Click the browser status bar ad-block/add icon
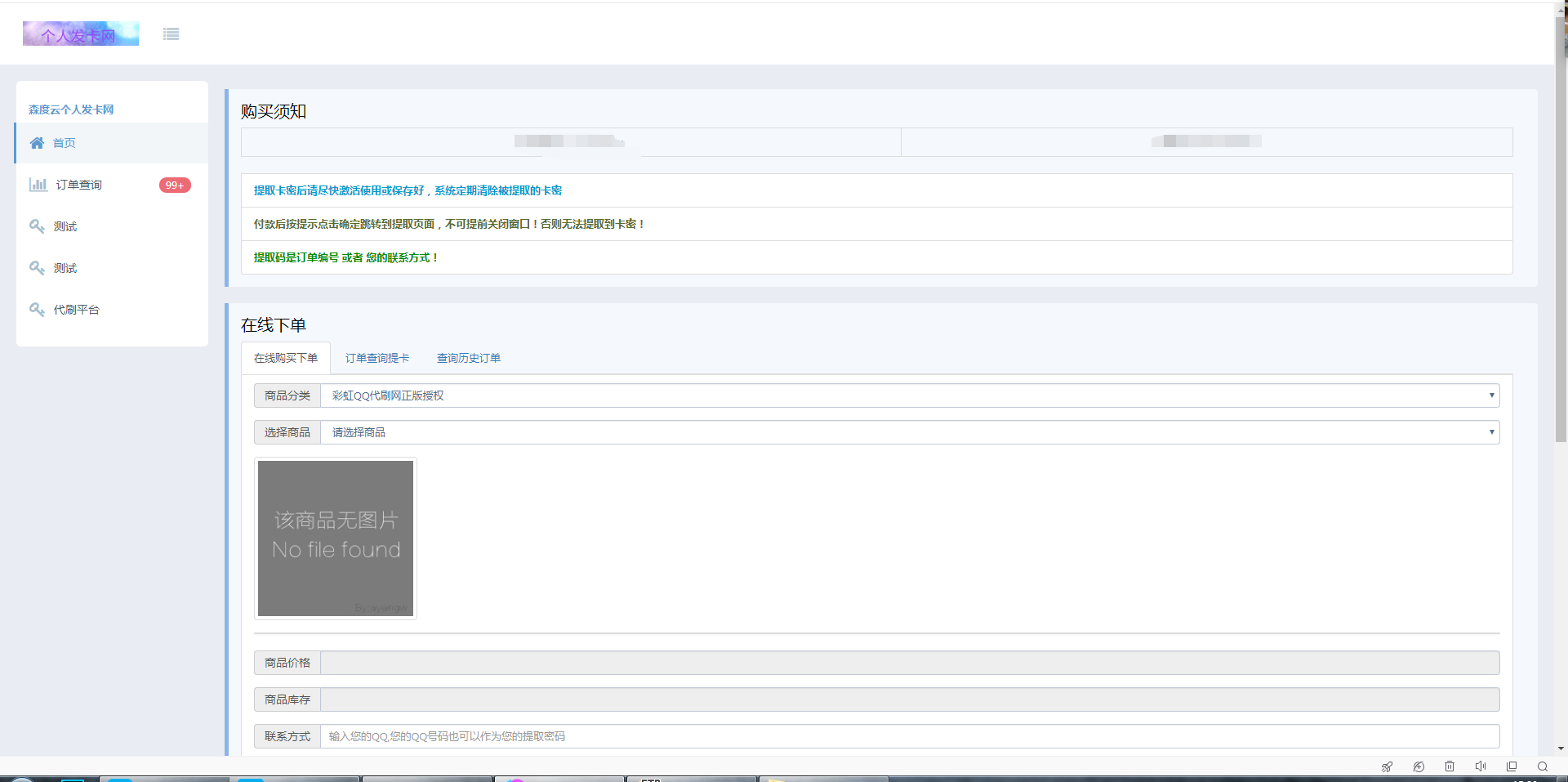1568x782 pixels. (1419, 766)
